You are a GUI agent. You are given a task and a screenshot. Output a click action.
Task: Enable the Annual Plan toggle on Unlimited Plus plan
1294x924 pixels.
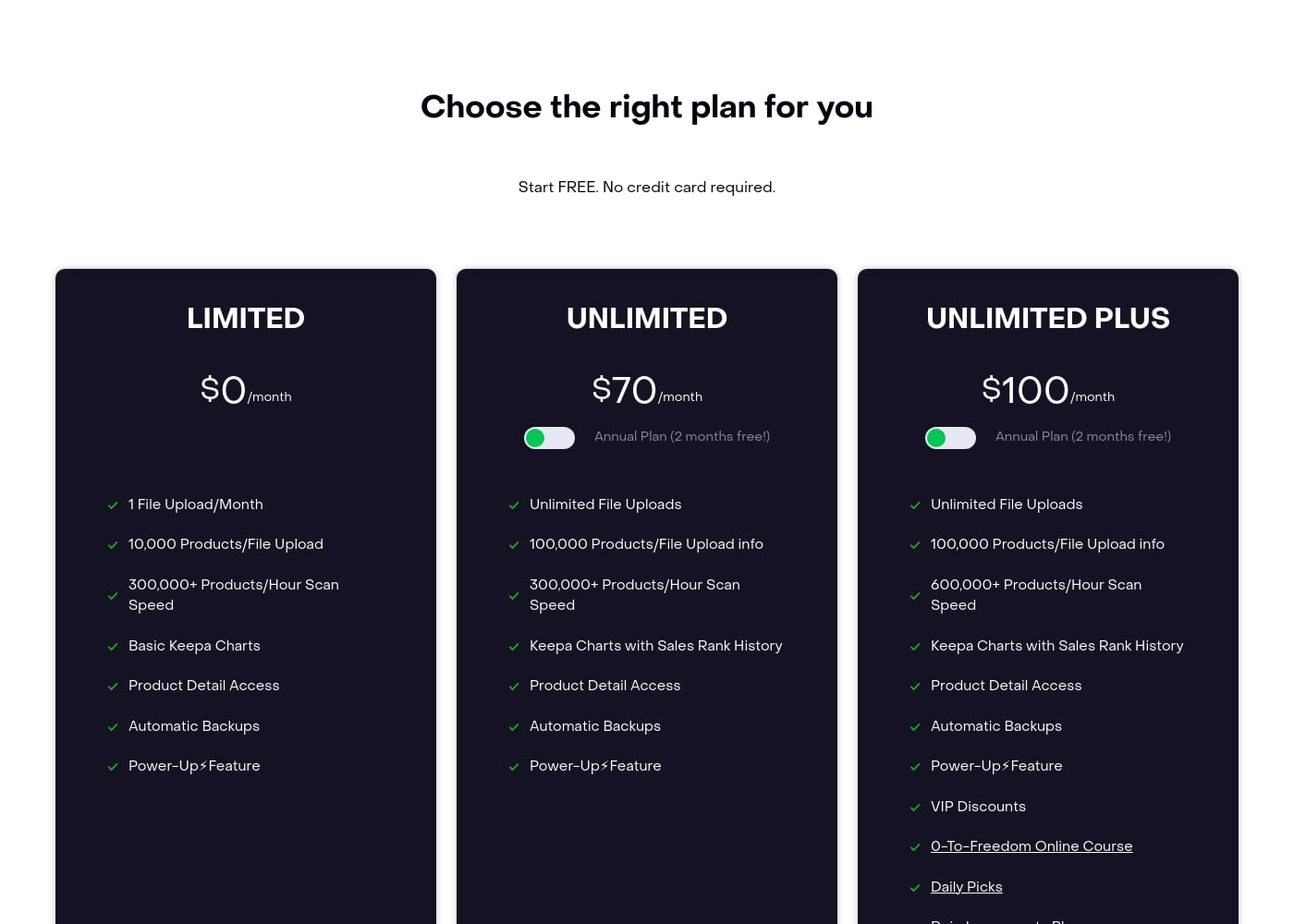click(950, 437)
